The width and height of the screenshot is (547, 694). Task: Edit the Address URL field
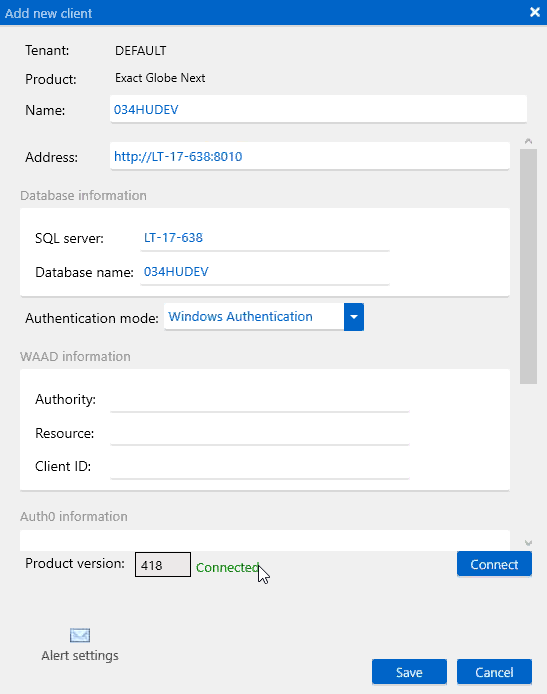[x=310, y=156]
